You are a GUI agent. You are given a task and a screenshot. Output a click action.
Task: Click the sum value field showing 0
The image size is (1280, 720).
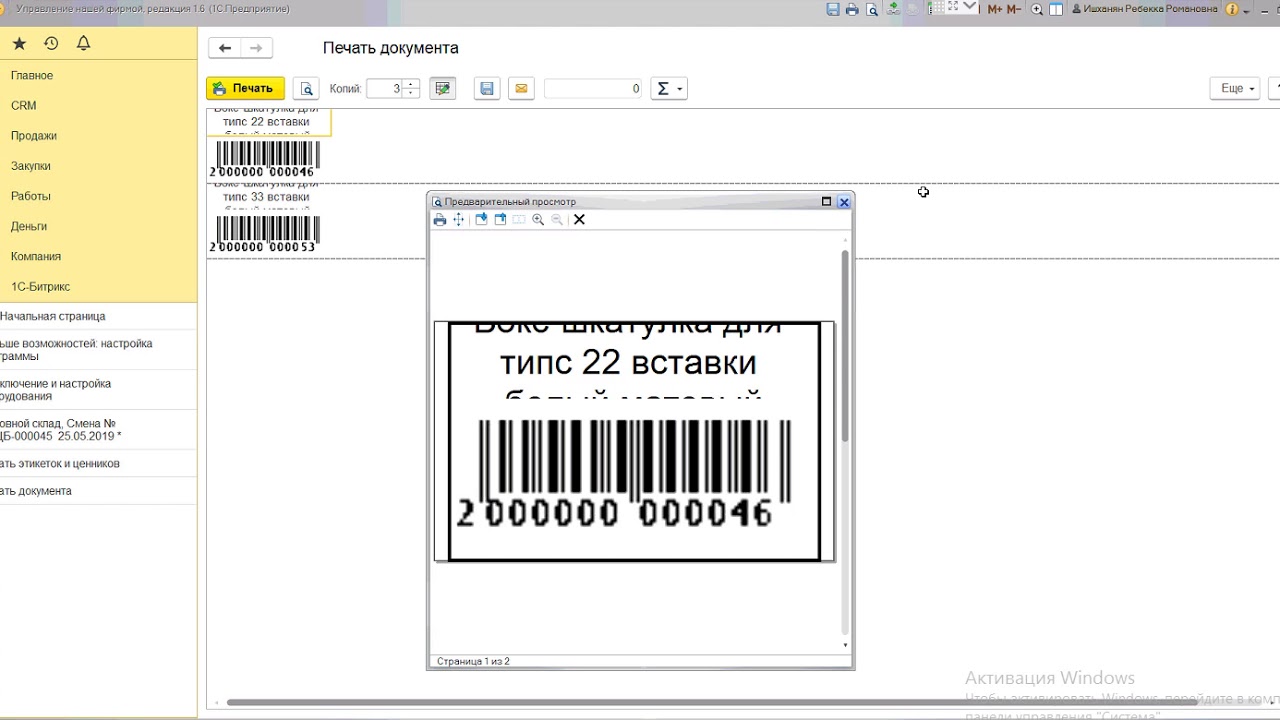click(x=593, y=88)
